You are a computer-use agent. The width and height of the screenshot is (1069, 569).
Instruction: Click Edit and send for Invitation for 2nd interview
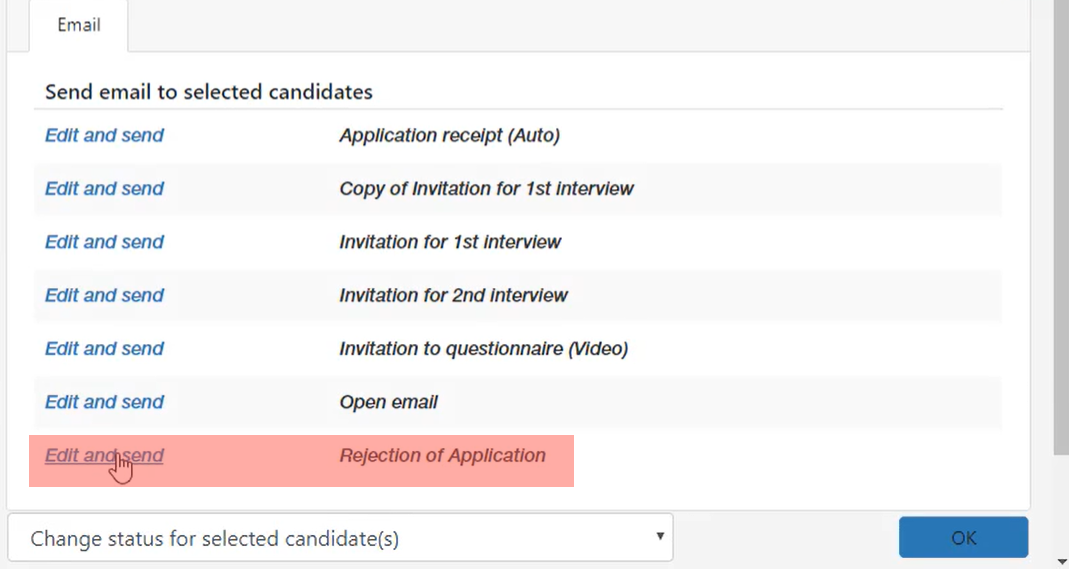(104, 295)
